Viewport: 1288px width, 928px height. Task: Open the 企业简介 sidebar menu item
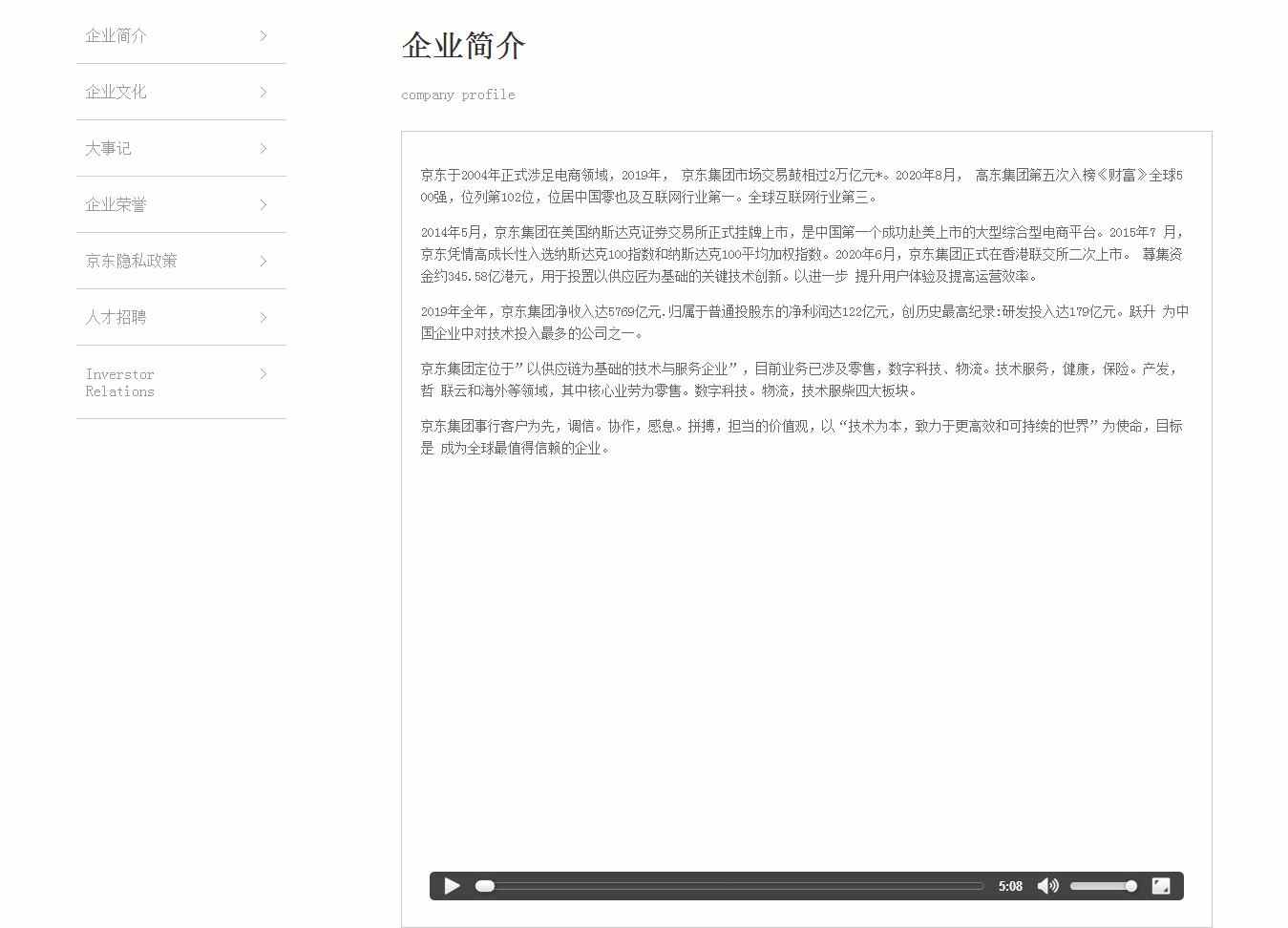click(181, 35)
